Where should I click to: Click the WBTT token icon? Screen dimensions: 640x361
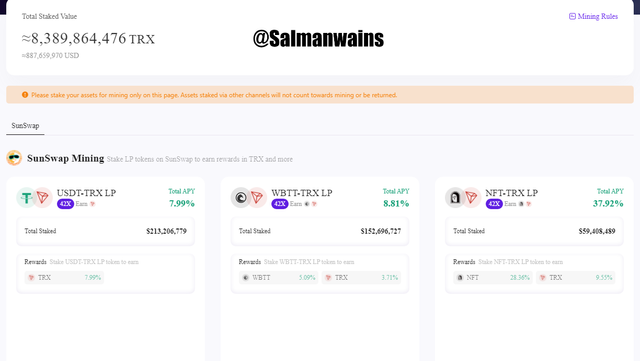(241, 198)
